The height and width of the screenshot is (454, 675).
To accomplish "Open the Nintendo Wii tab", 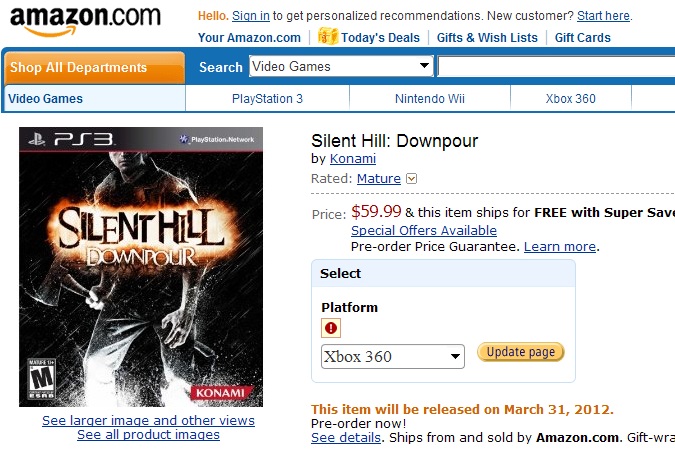I will pos(430,99).
